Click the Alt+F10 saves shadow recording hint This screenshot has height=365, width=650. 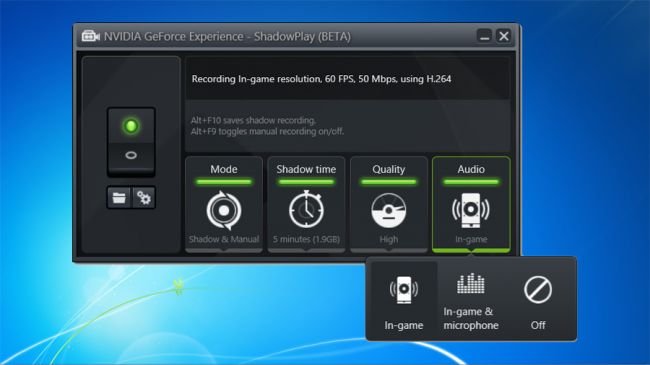click(253, 120)
